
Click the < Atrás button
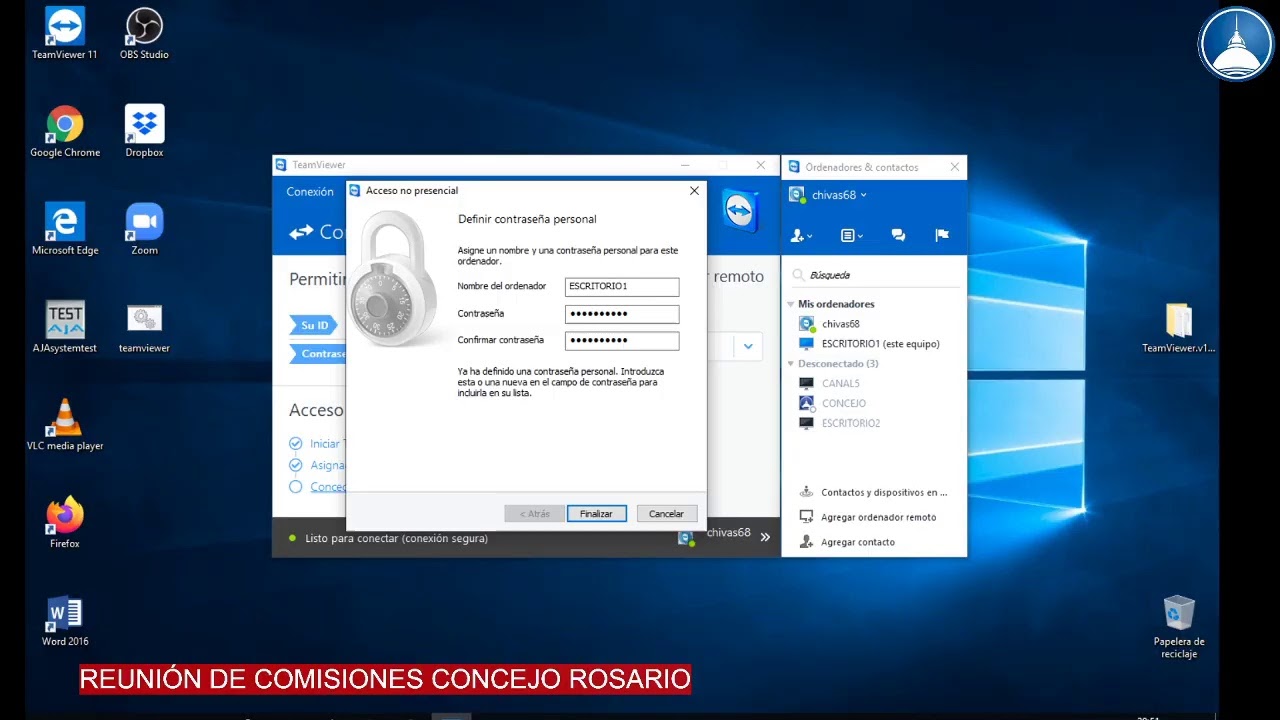[535, 513]
